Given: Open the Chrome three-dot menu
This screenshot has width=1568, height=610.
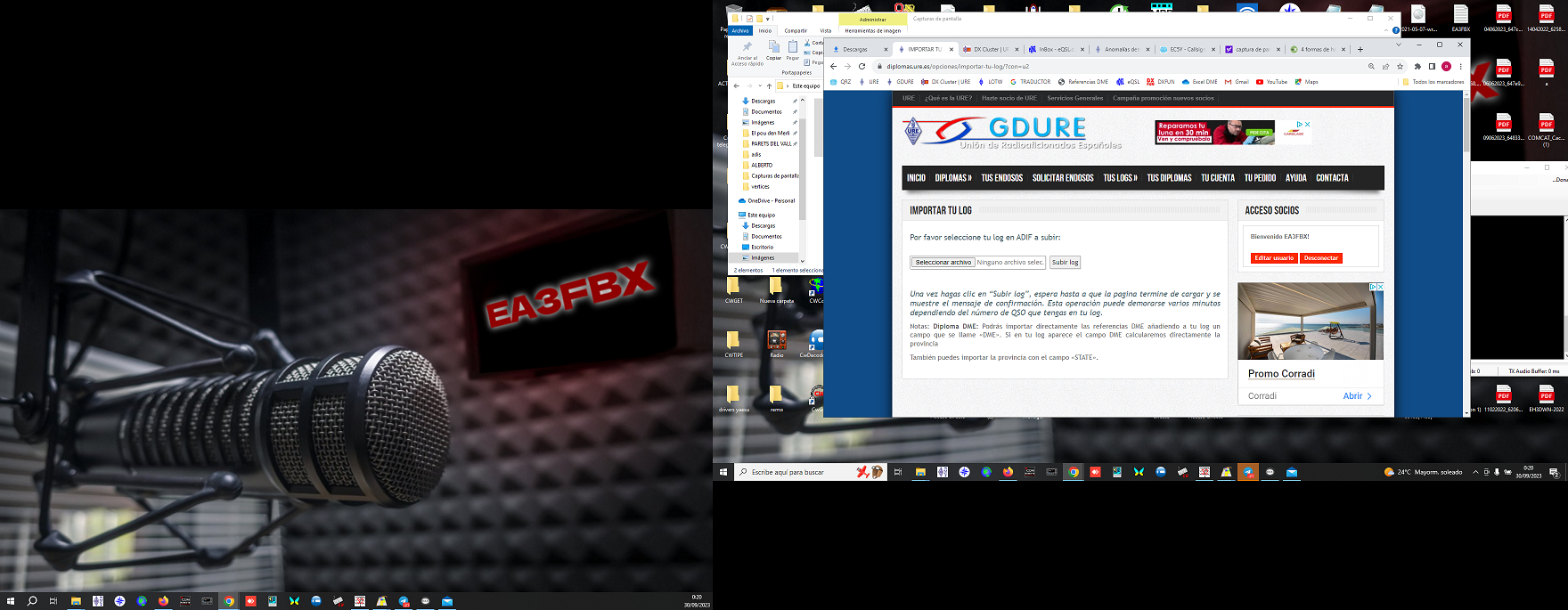Looking at the screenshot, I should pos(1460,67).
